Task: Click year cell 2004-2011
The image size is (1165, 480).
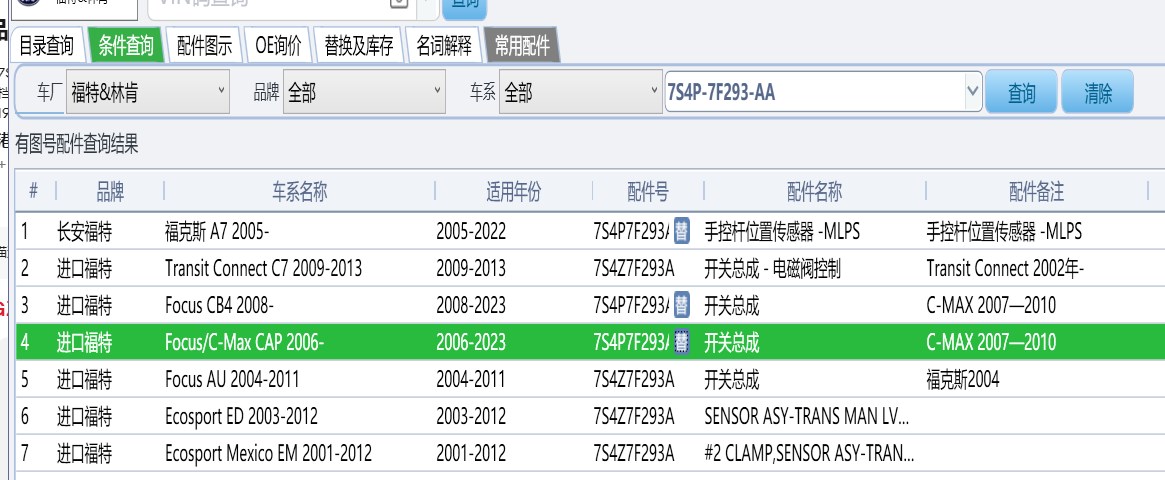Action: pos(470,379)
